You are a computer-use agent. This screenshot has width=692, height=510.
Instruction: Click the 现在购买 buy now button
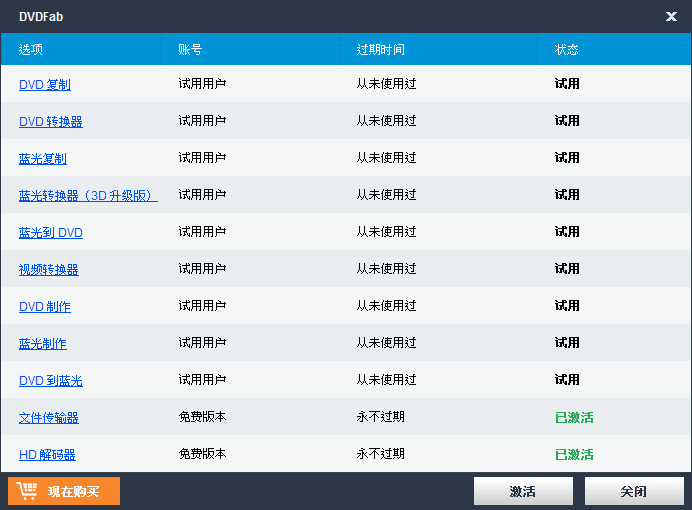tap(64, 491)
